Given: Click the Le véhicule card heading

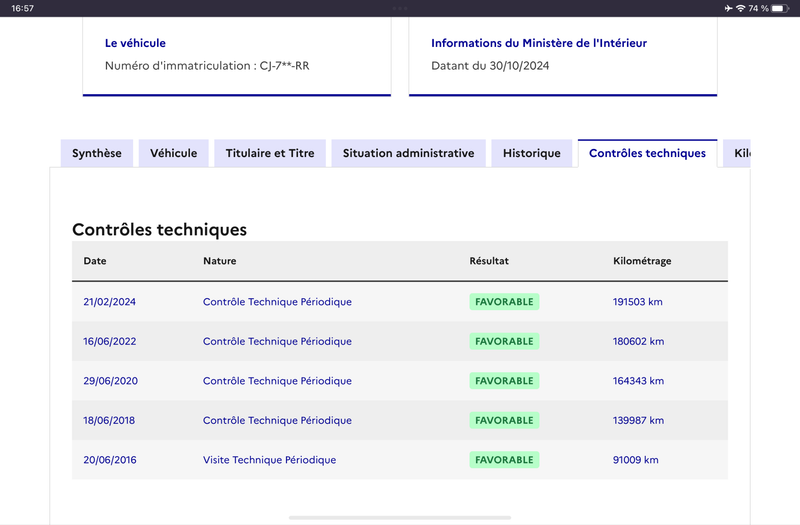Looking at the screenshot, I should point(135,43).
